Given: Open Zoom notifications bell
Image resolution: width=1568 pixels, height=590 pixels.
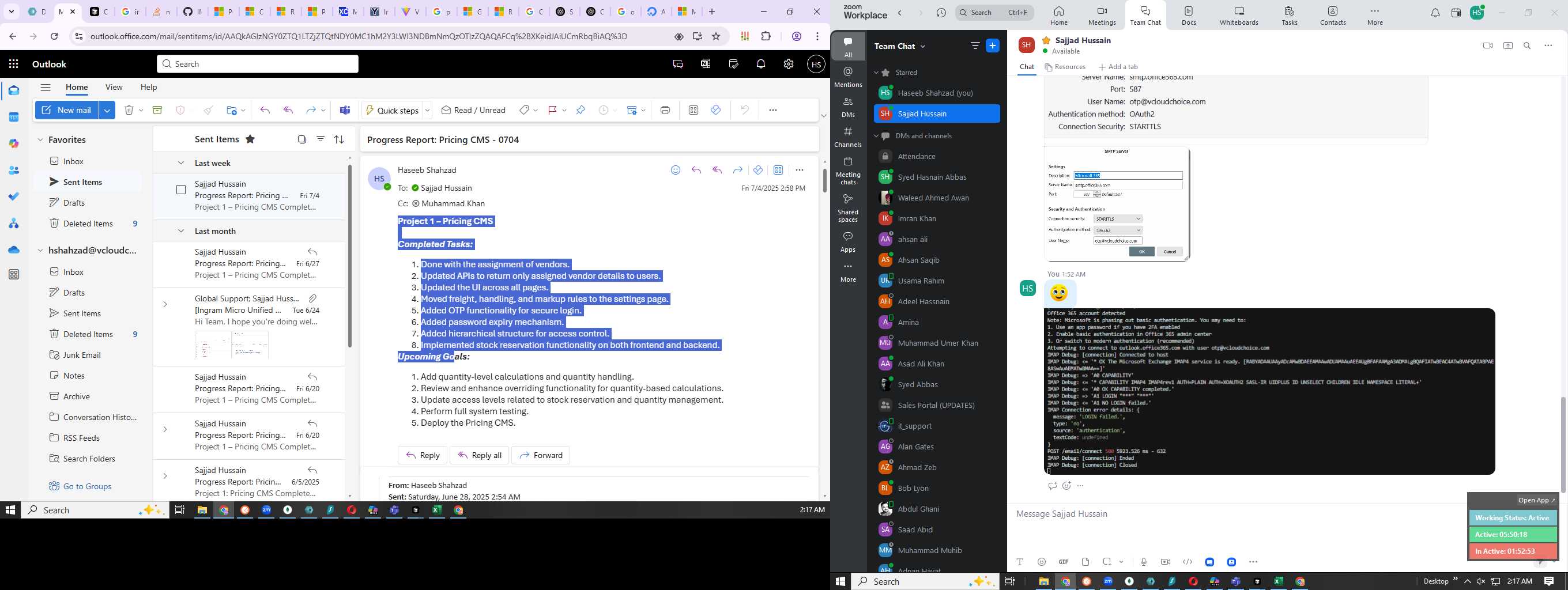Looking at the screenshot, I should [x=1435, y=13].
